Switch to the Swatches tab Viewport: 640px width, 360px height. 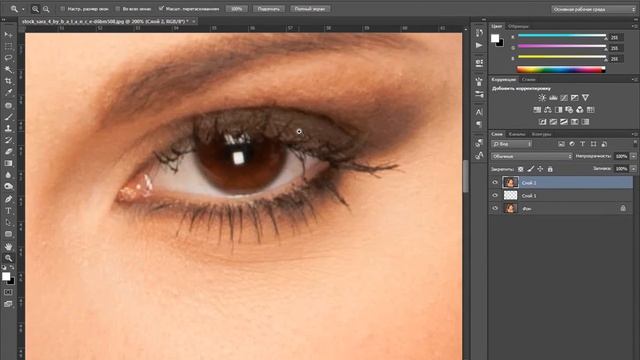[519, 26]
